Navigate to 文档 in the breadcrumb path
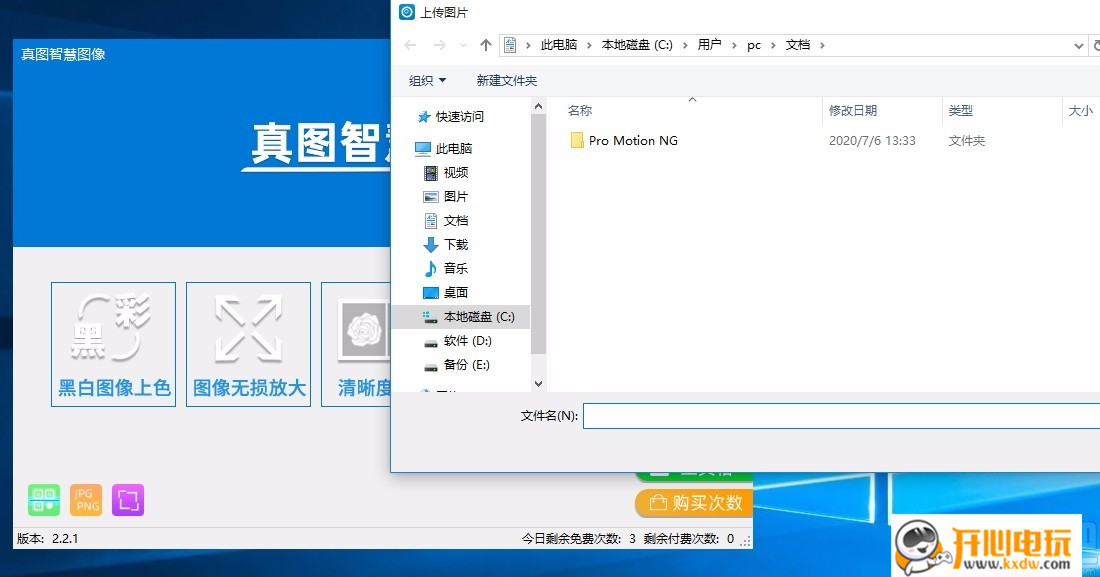Viewport: 1100px width, 577px height. 800,45
